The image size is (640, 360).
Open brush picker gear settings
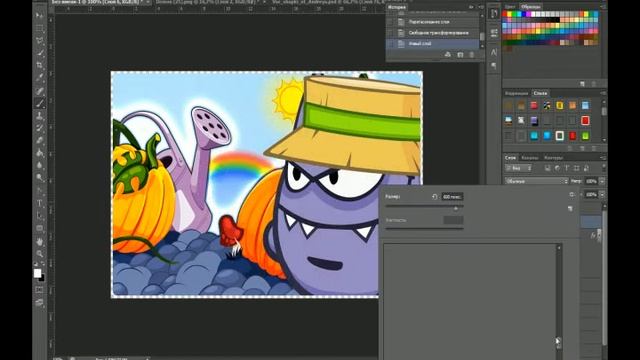(x=571, y=195)
